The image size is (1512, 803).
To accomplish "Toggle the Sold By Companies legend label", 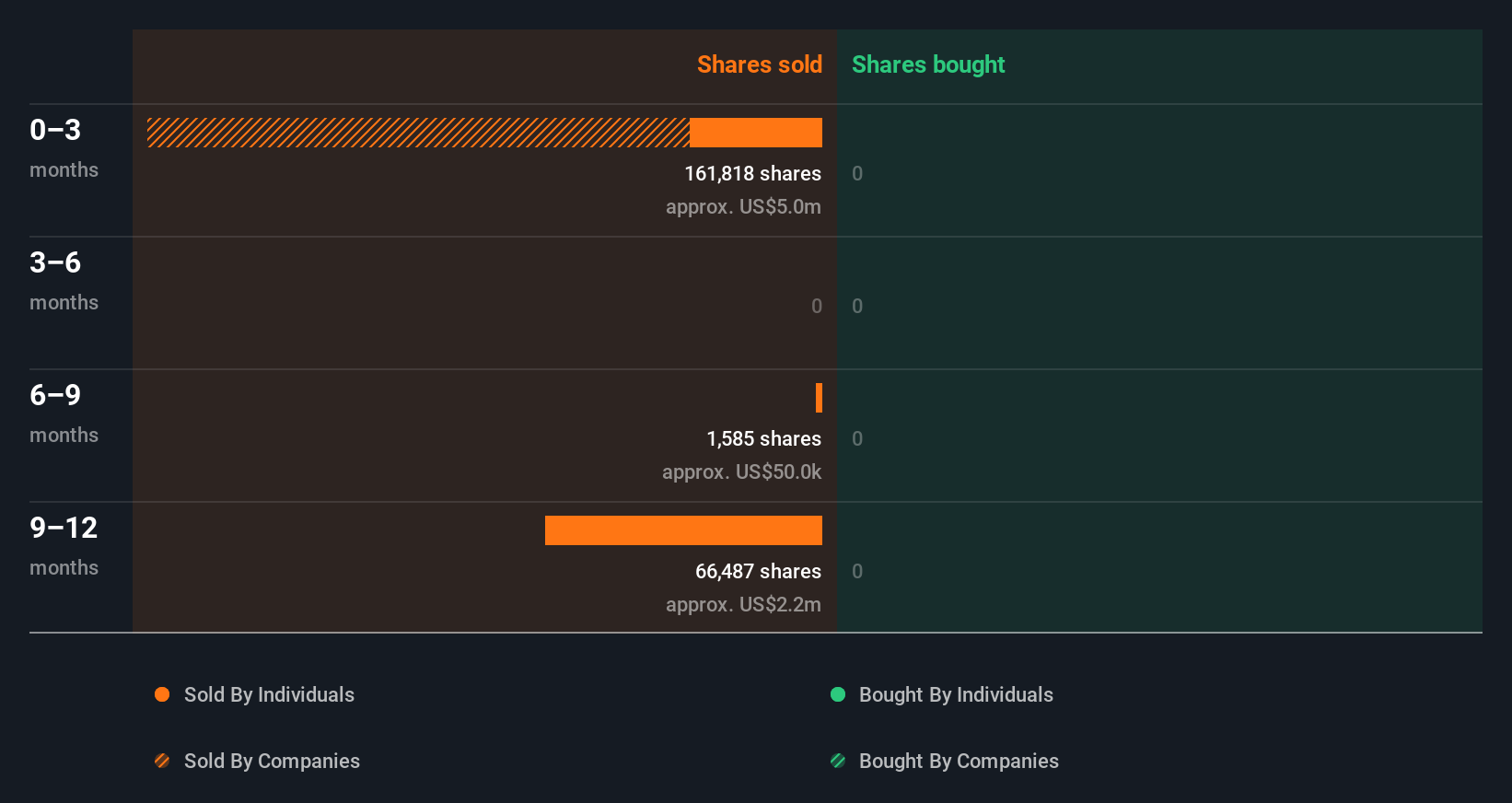I will 272,761.
